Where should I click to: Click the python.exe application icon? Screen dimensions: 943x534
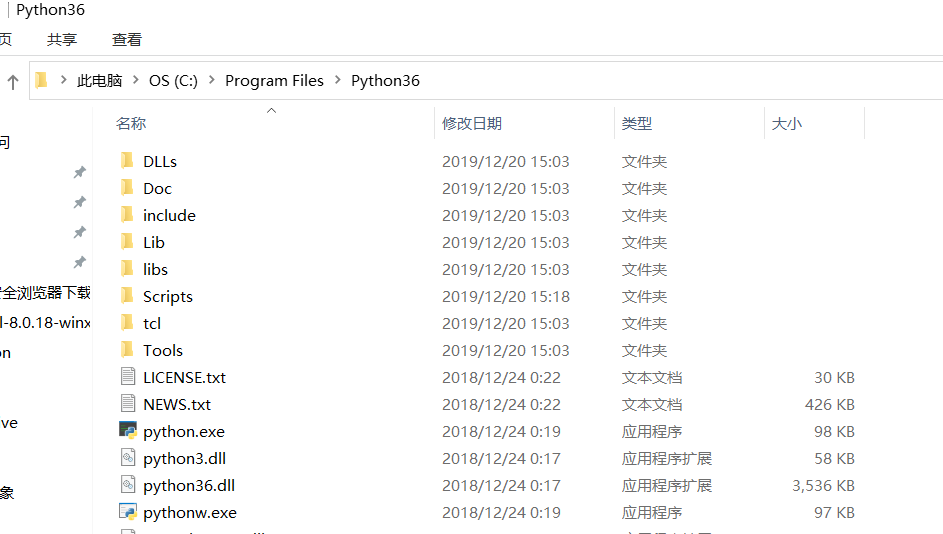point(127,430)
